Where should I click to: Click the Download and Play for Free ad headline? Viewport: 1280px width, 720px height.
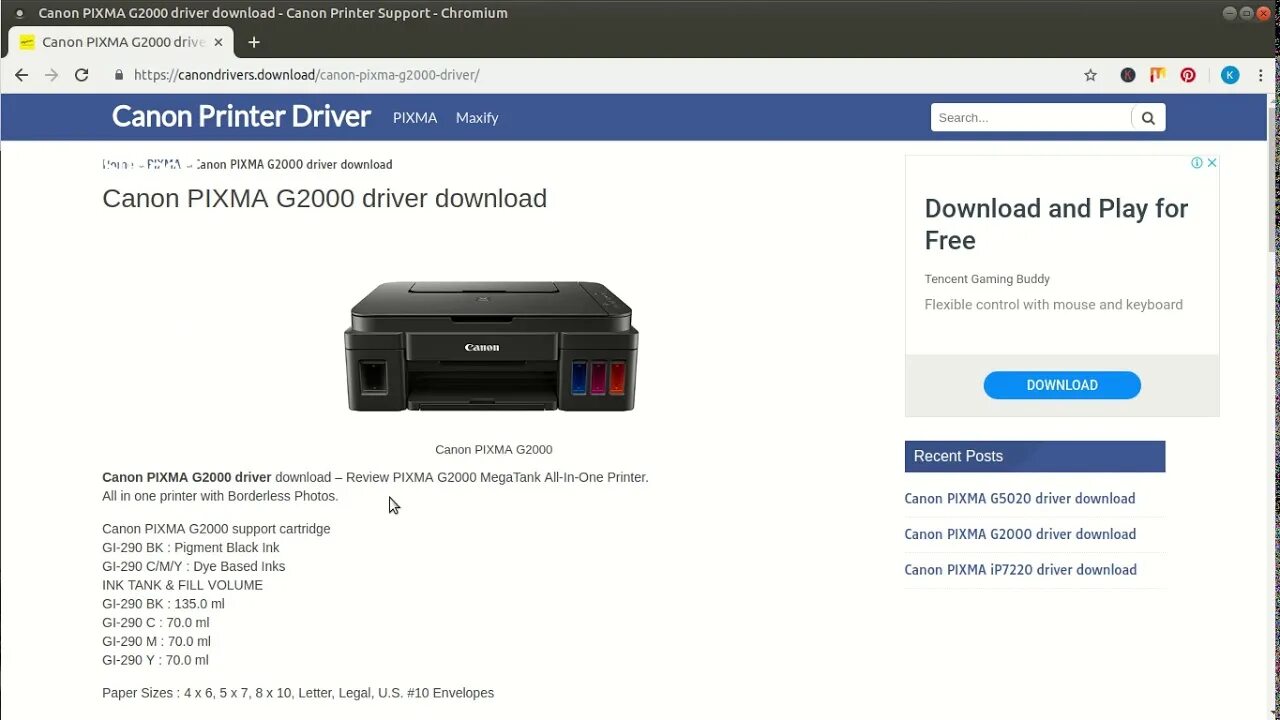point(1056,224)
